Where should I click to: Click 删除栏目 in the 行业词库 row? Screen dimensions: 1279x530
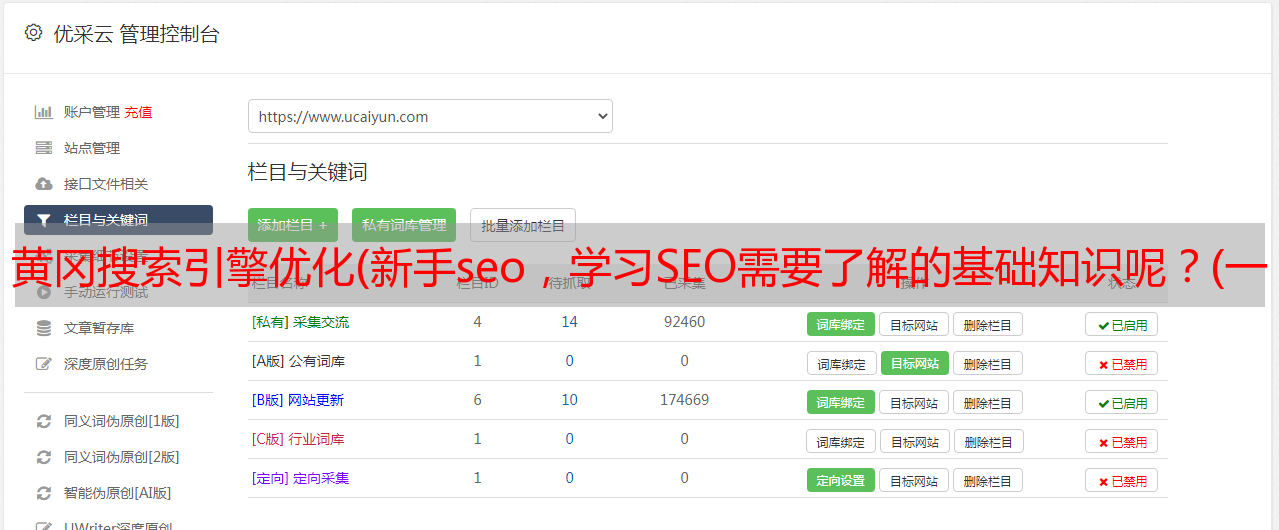(x=988, y=441)
